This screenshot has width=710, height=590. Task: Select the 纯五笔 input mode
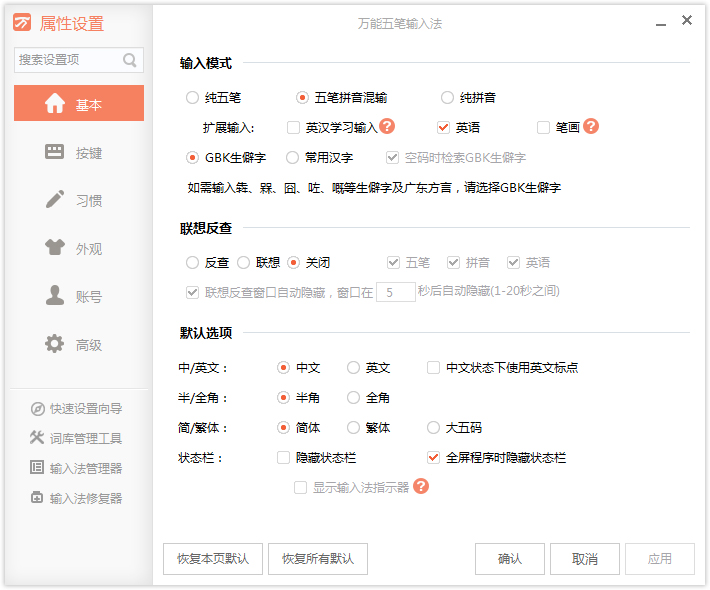(193, 98)
